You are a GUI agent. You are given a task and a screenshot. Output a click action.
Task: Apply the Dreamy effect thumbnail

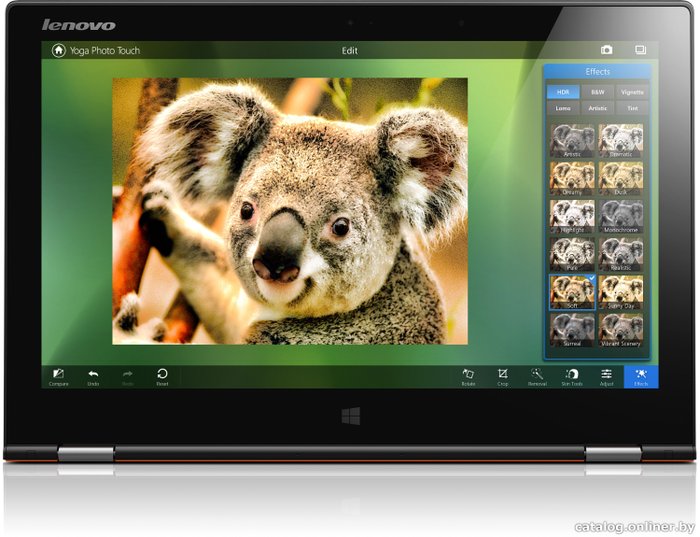pyautogui.click(x=572, y=178)
